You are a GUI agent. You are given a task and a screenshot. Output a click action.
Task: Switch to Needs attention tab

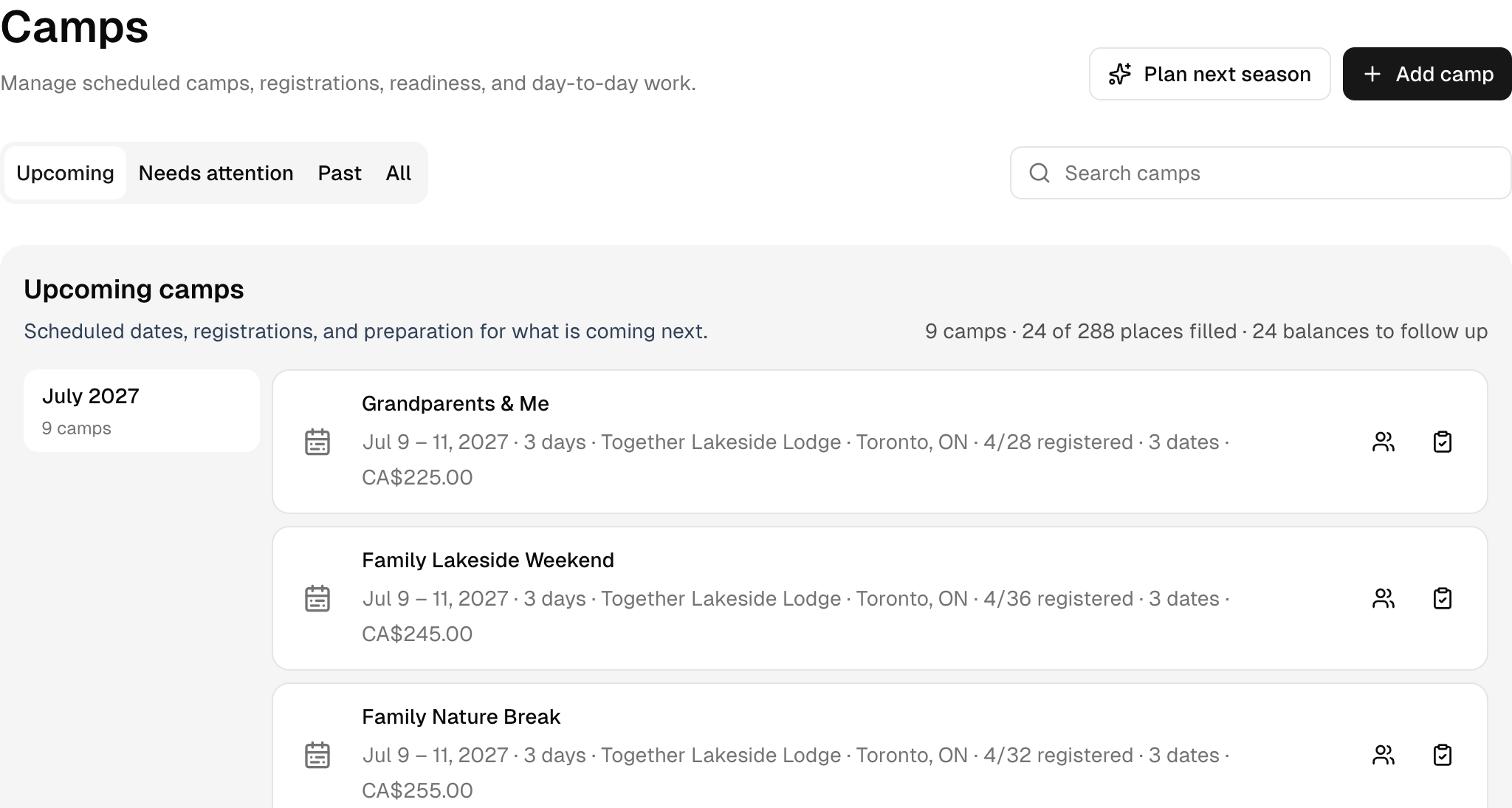tap(216, 173)
